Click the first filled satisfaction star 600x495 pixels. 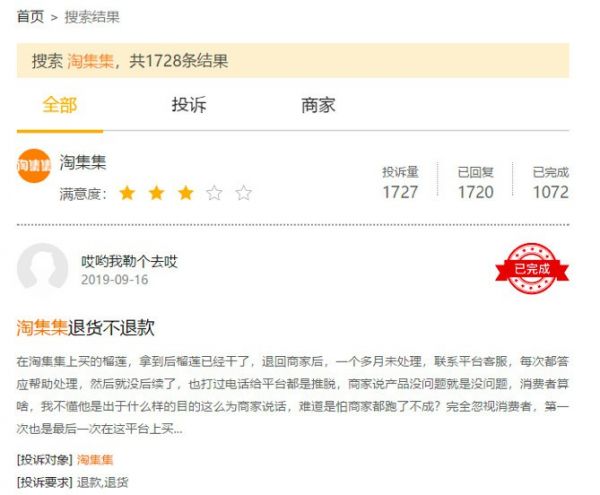pos(127,193)
